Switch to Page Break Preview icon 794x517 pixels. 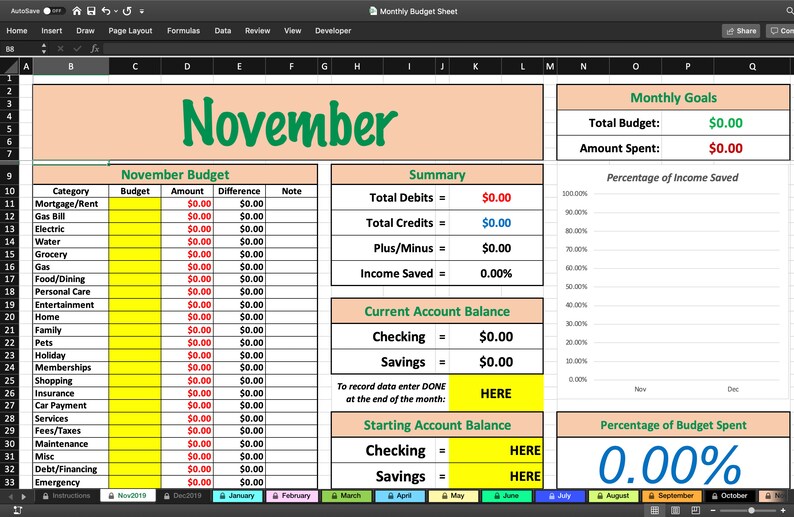695,510
